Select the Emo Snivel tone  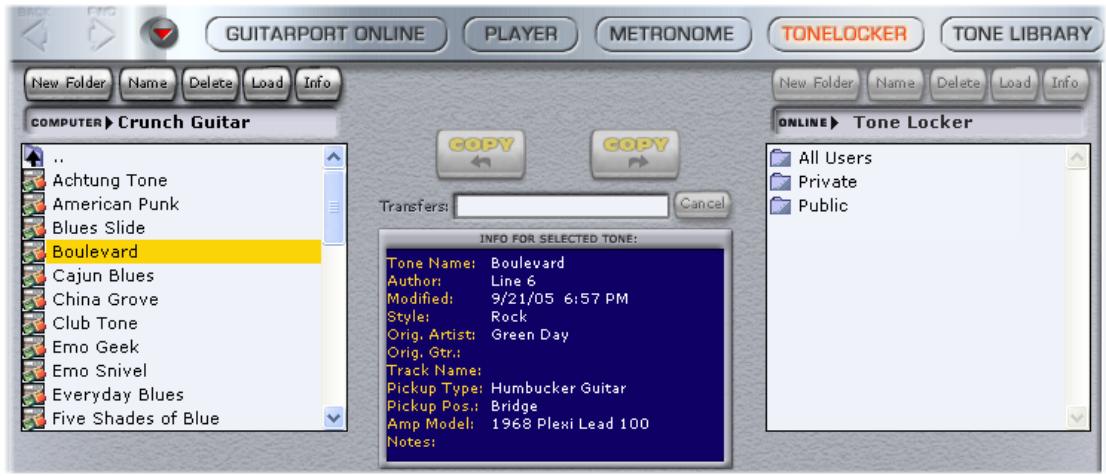point(99,371)
